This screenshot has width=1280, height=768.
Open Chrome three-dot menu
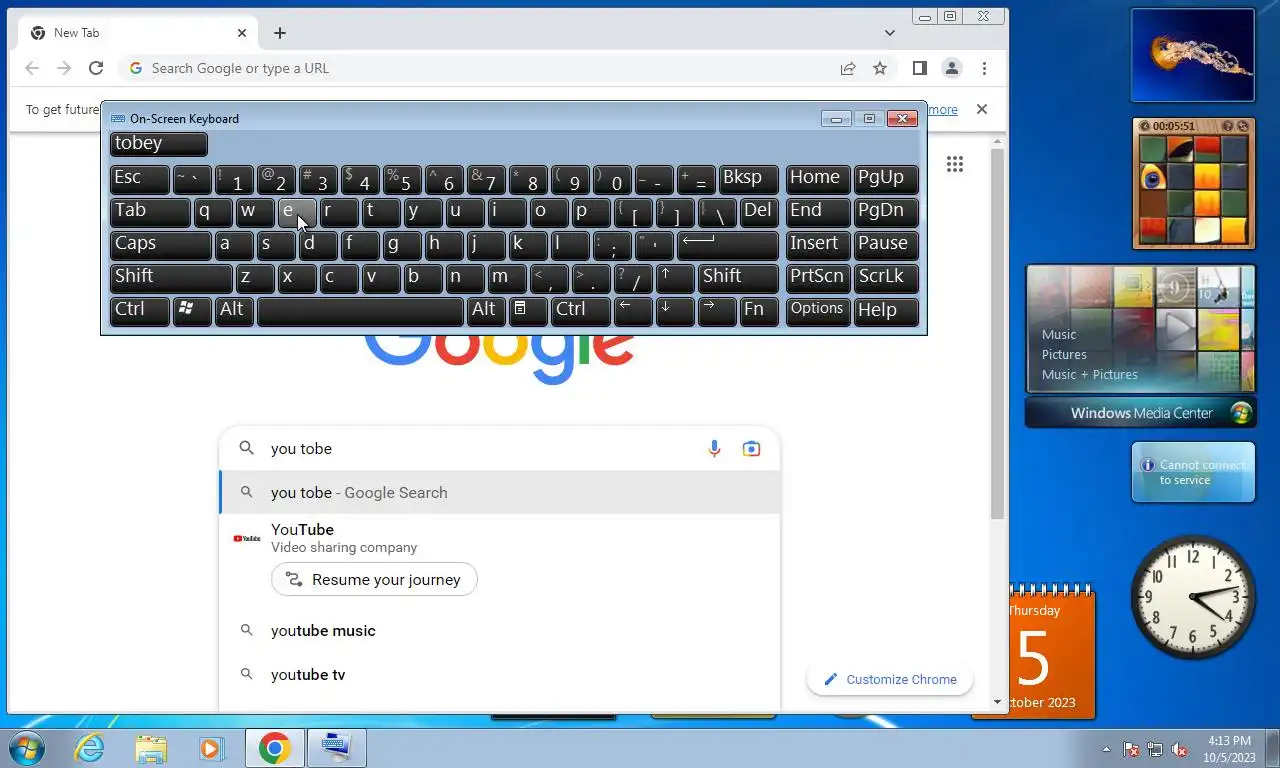coord(984,68)
